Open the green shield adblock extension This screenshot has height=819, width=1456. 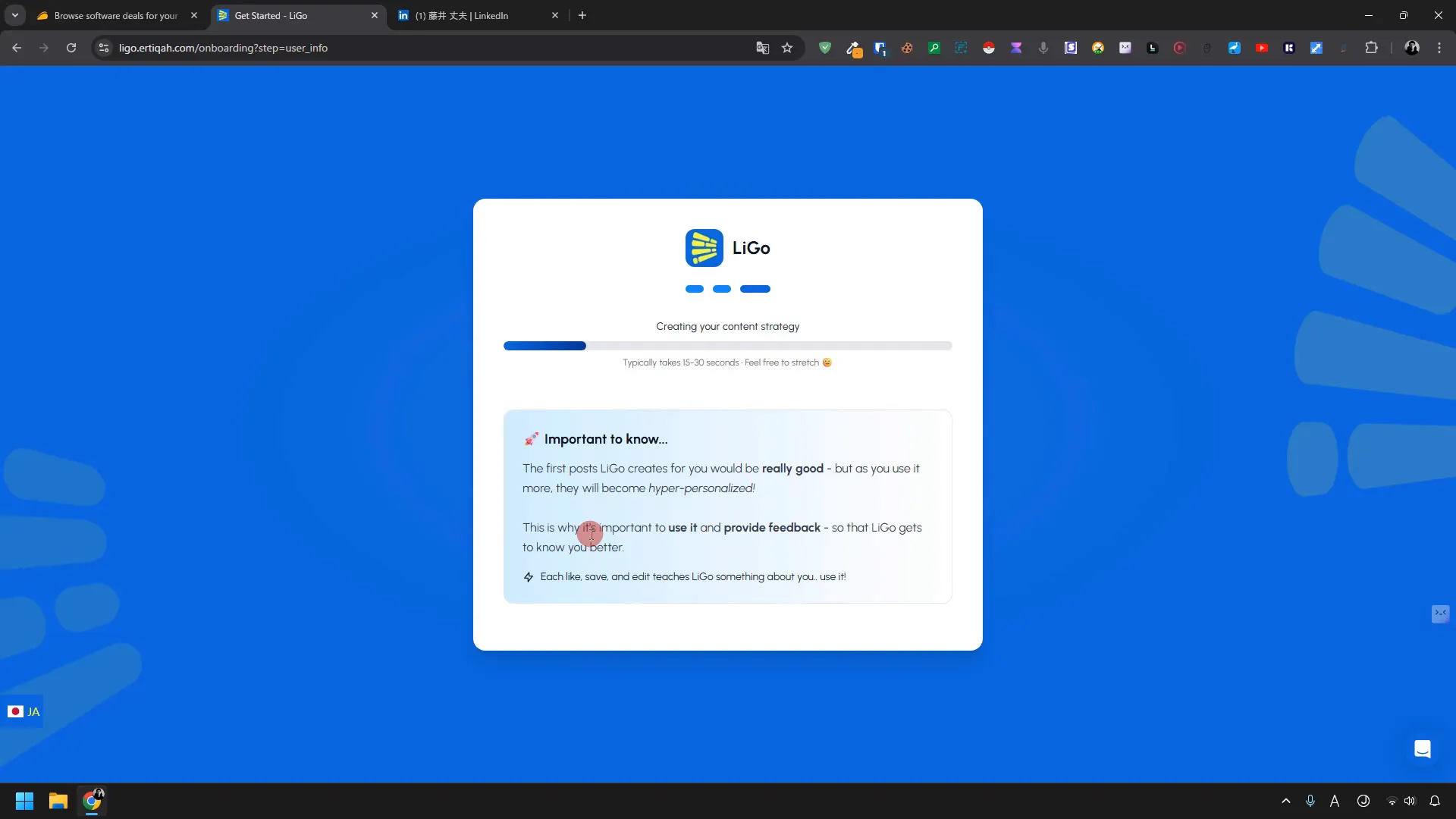[x=825, y=48]
